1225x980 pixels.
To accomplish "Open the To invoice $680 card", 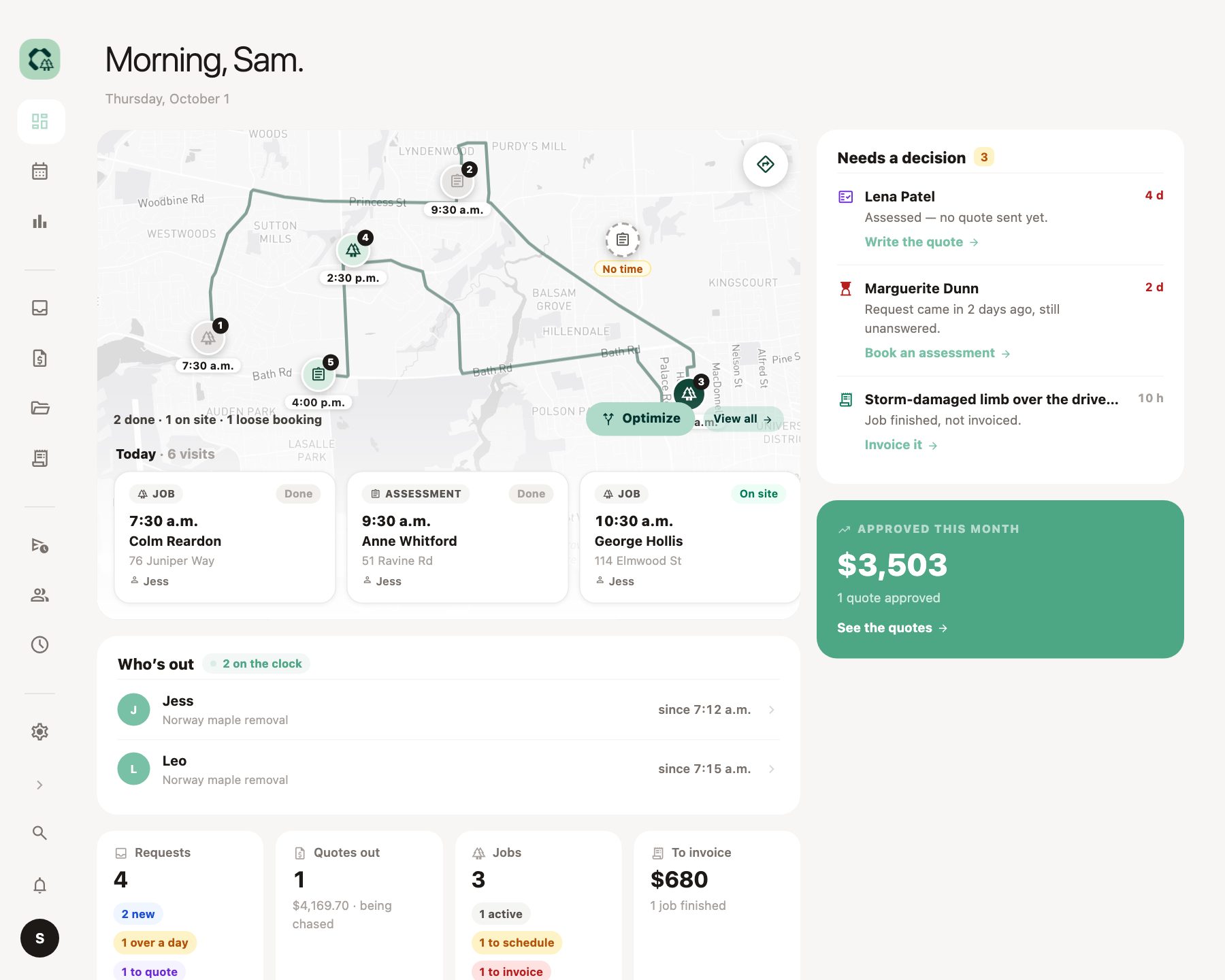I will pyautogui.click(x=717, y=905).
